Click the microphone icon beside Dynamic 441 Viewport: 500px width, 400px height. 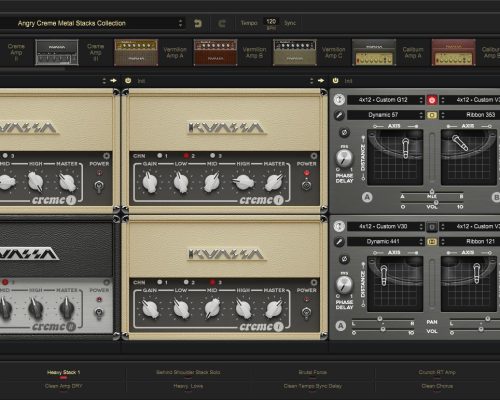coord(339,242)
